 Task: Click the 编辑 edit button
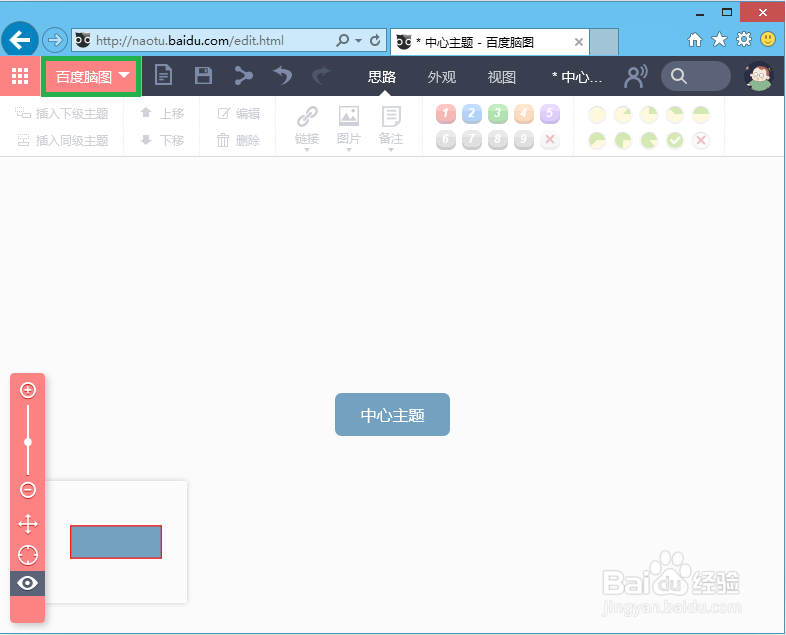pos(239,114)
